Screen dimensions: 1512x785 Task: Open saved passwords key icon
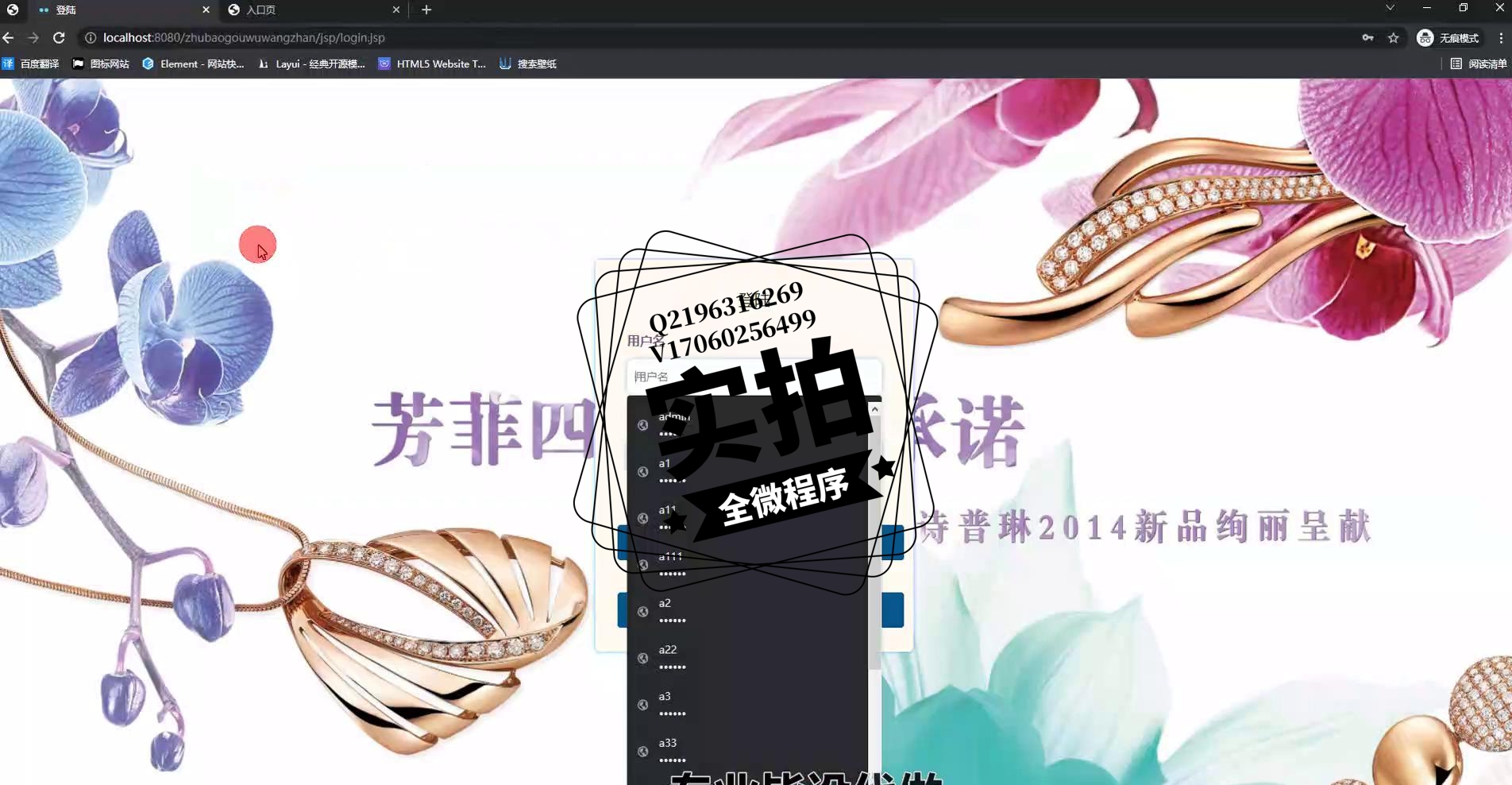coord(1367,37)
